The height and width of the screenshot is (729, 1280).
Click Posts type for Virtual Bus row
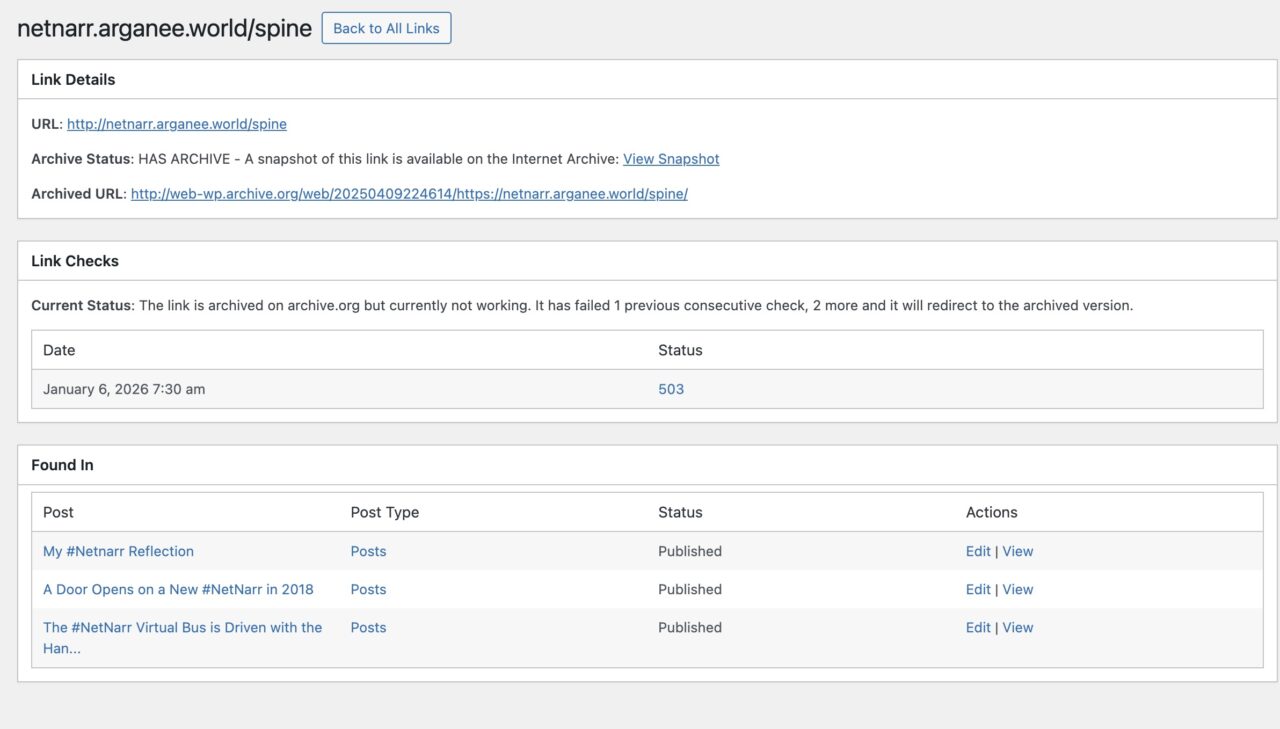(368, 628)
